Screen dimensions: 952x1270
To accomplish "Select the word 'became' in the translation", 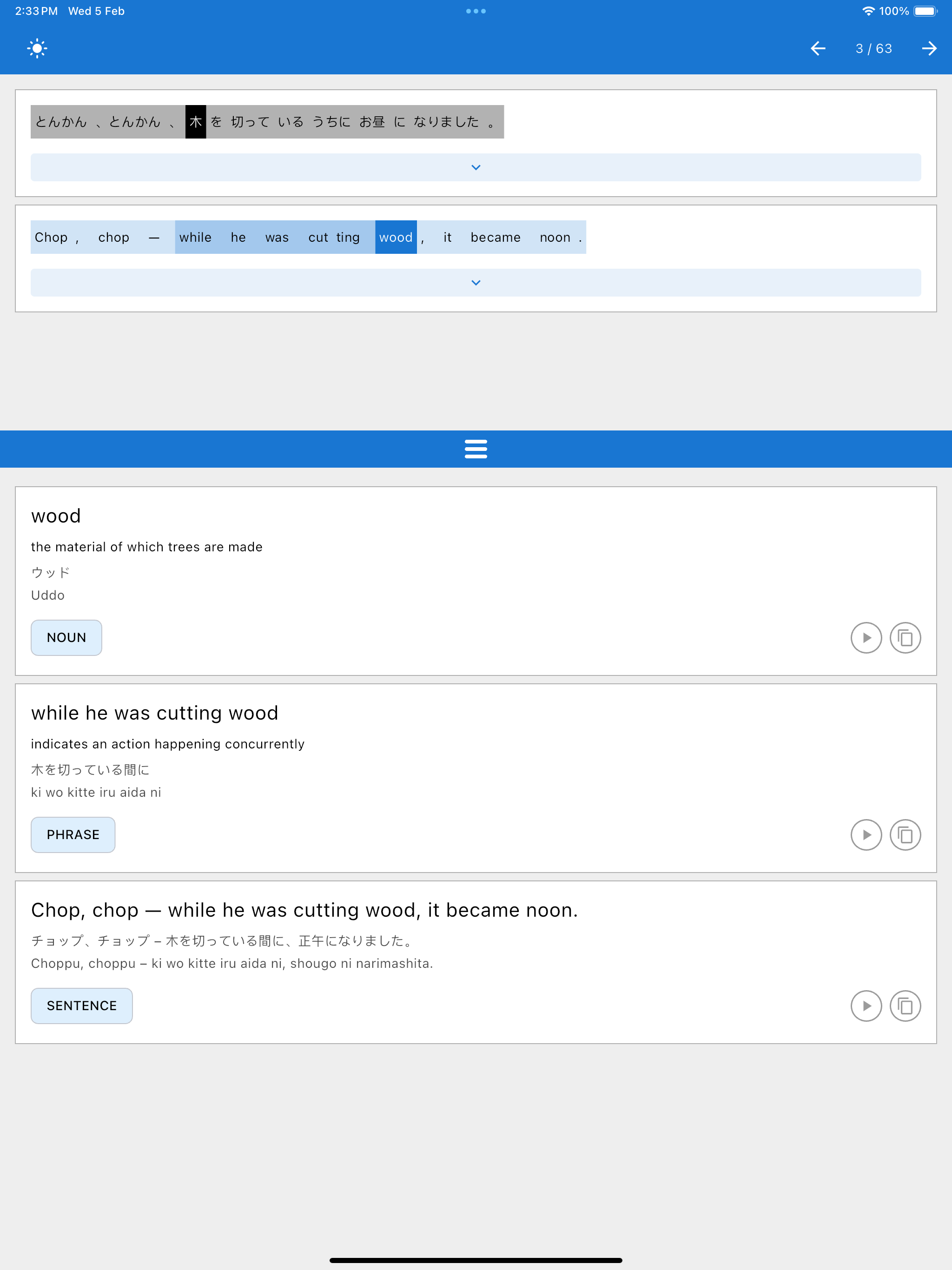I will coord(496,237).
